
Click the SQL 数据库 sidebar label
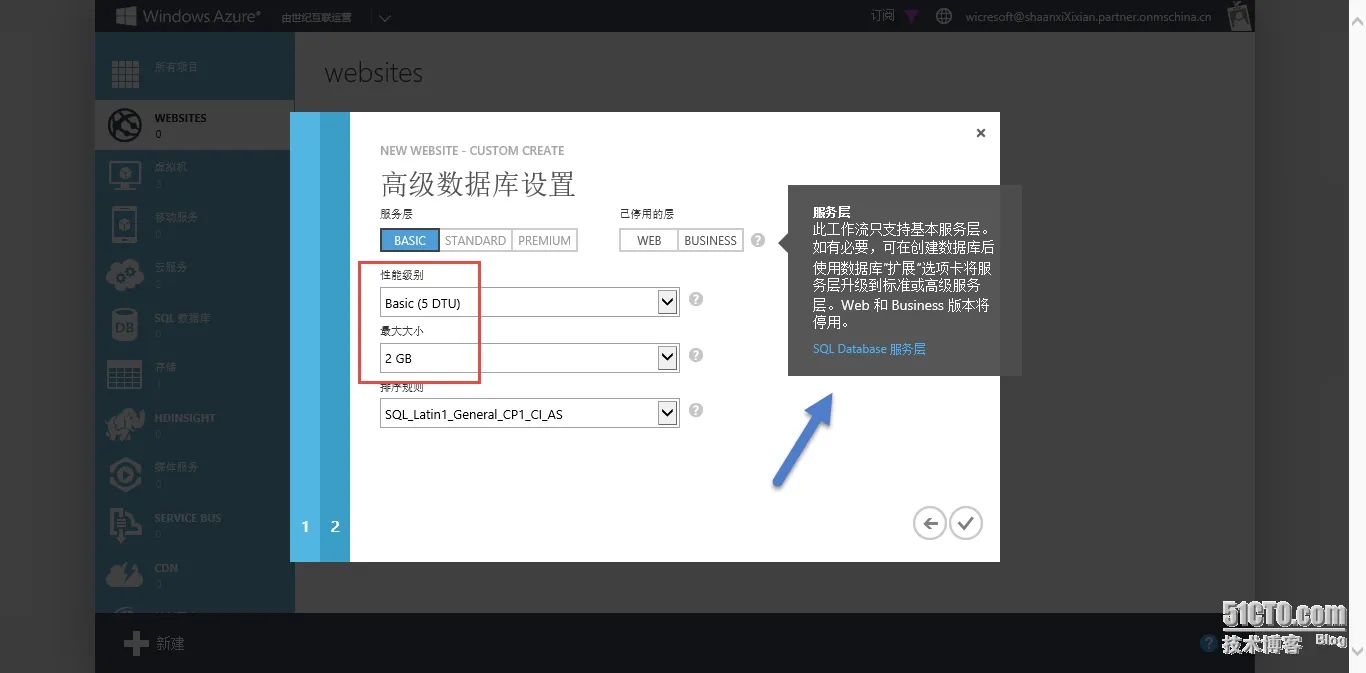pyautogui.click(x=182, y=318)
